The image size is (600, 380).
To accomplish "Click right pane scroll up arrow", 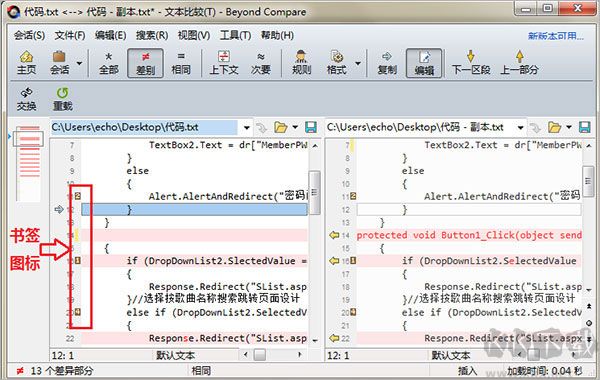I will tap(589, 146).
